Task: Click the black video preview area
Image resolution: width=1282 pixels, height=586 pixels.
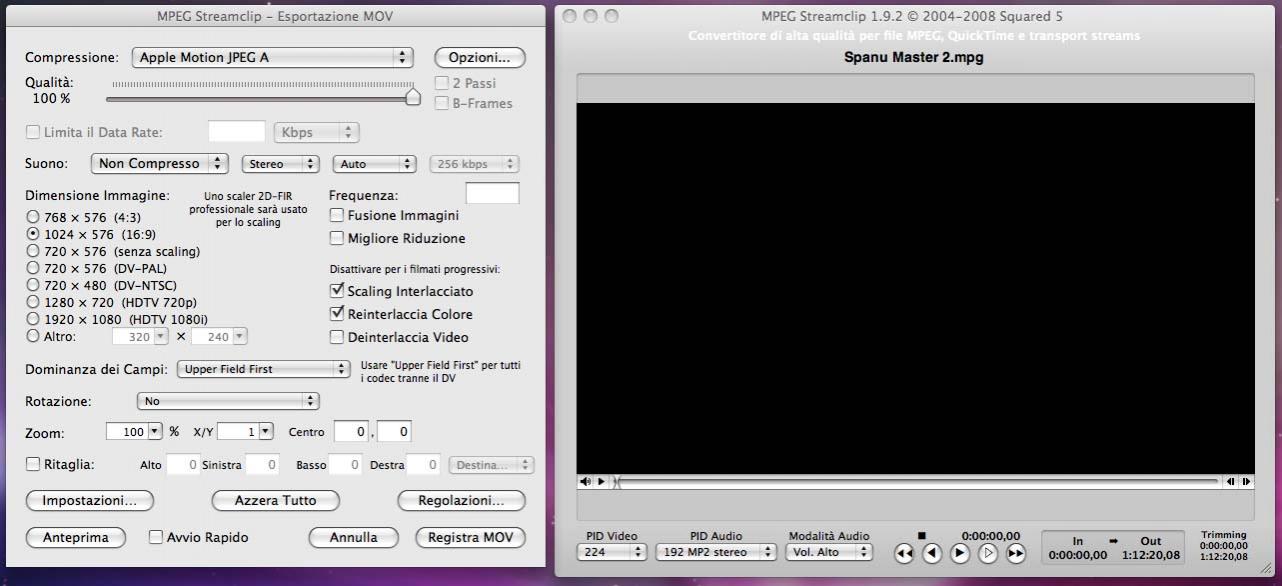Action: point(915,288)
